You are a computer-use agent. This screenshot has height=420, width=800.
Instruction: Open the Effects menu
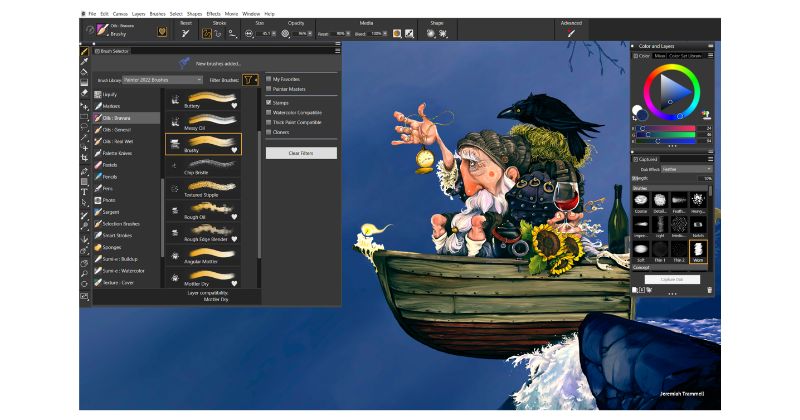click(x=213, y=14)
